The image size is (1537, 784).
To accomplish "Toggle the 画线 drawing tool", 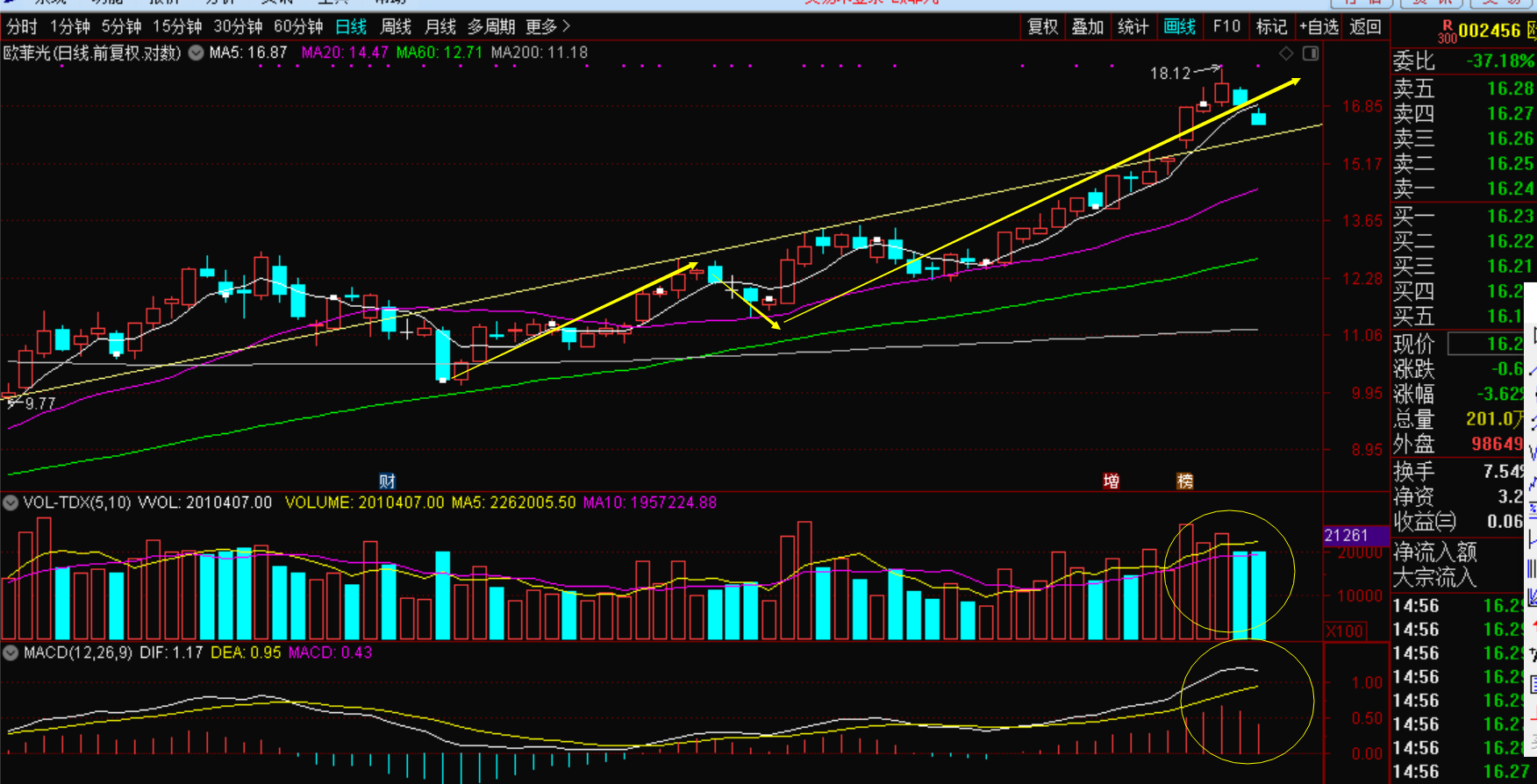I will (1179, 26).
